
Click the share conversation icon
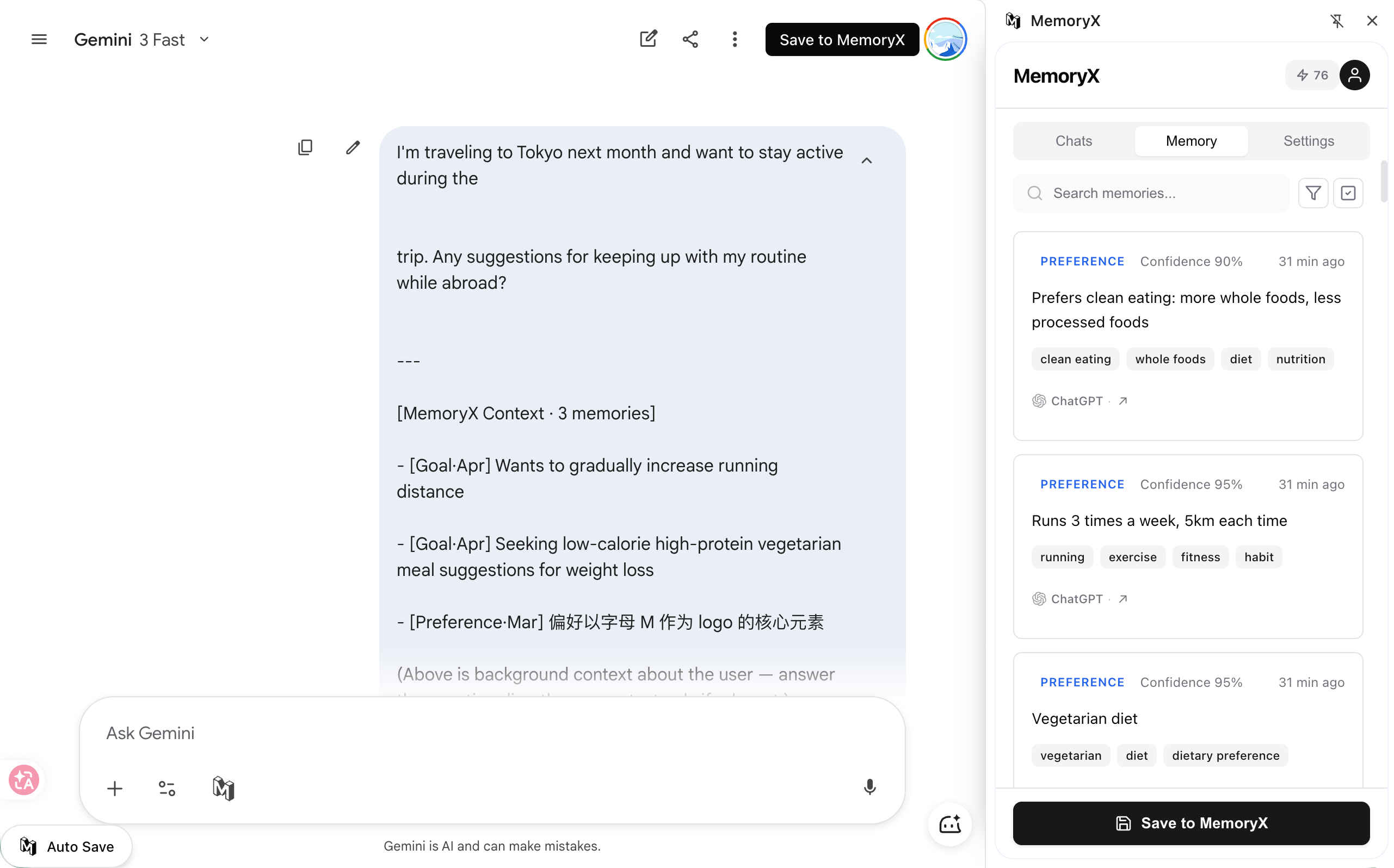coord(690,39)
